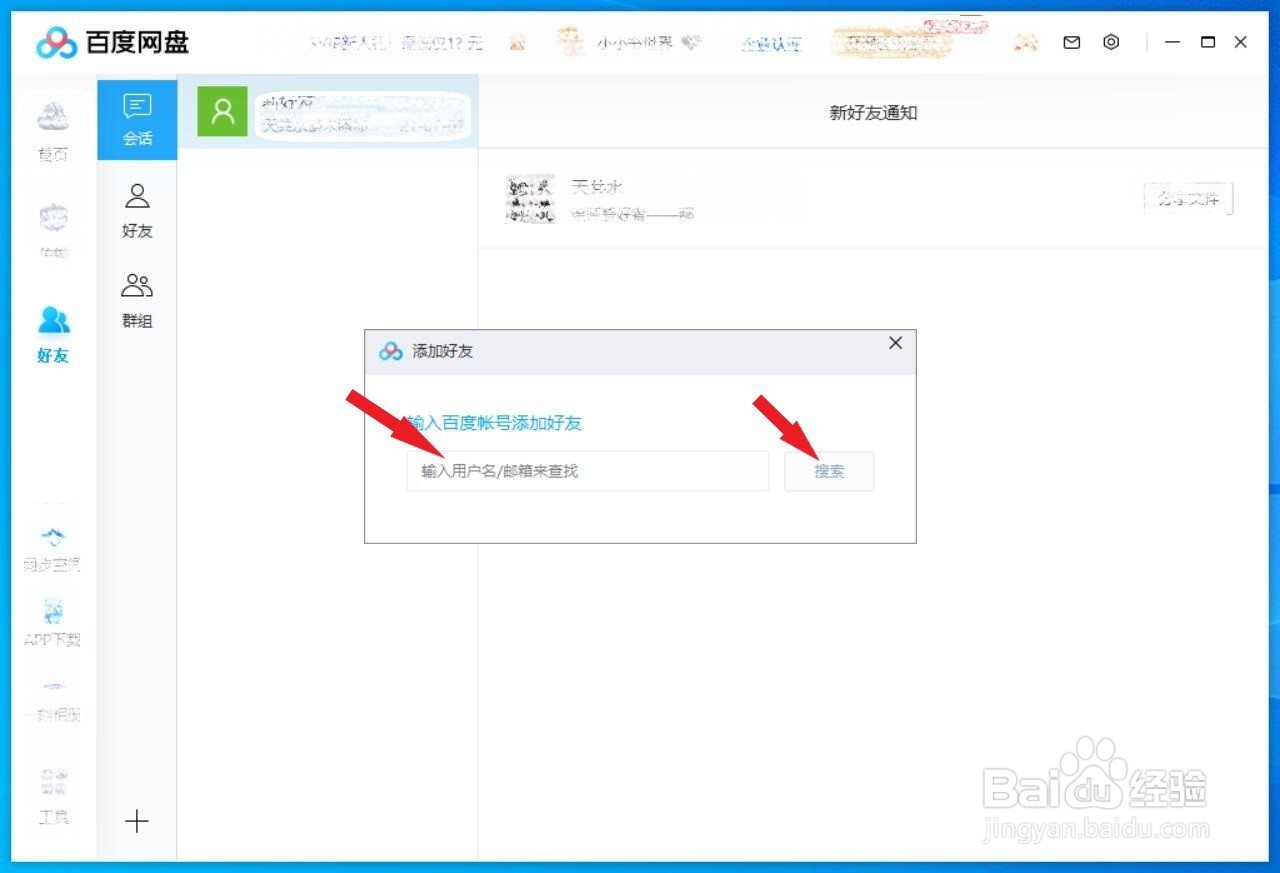The width and height of the screenshot is (1280, 873).
Task: Open the 传输 (Transfers) sidebar icon
Action: [x=53, y=228]
